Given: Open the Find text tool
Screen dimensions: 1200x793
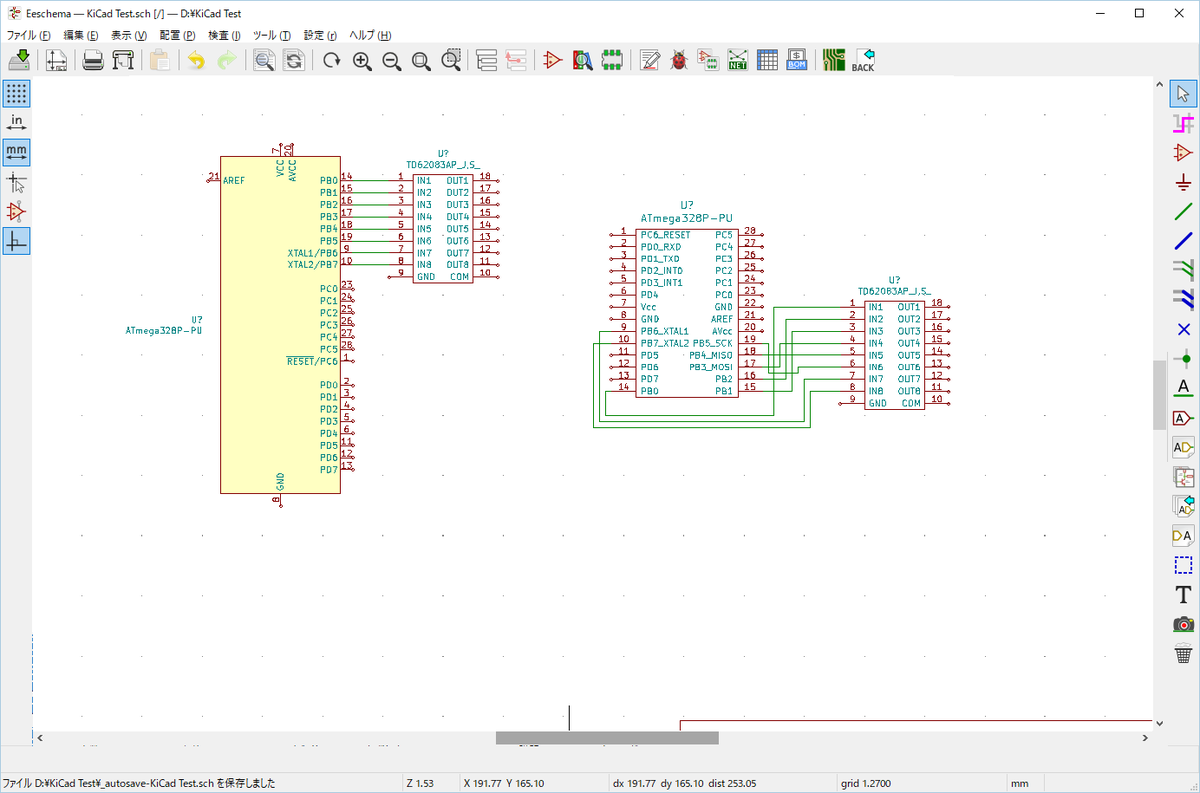Looking at the screenshot, I should click(264, 61).
